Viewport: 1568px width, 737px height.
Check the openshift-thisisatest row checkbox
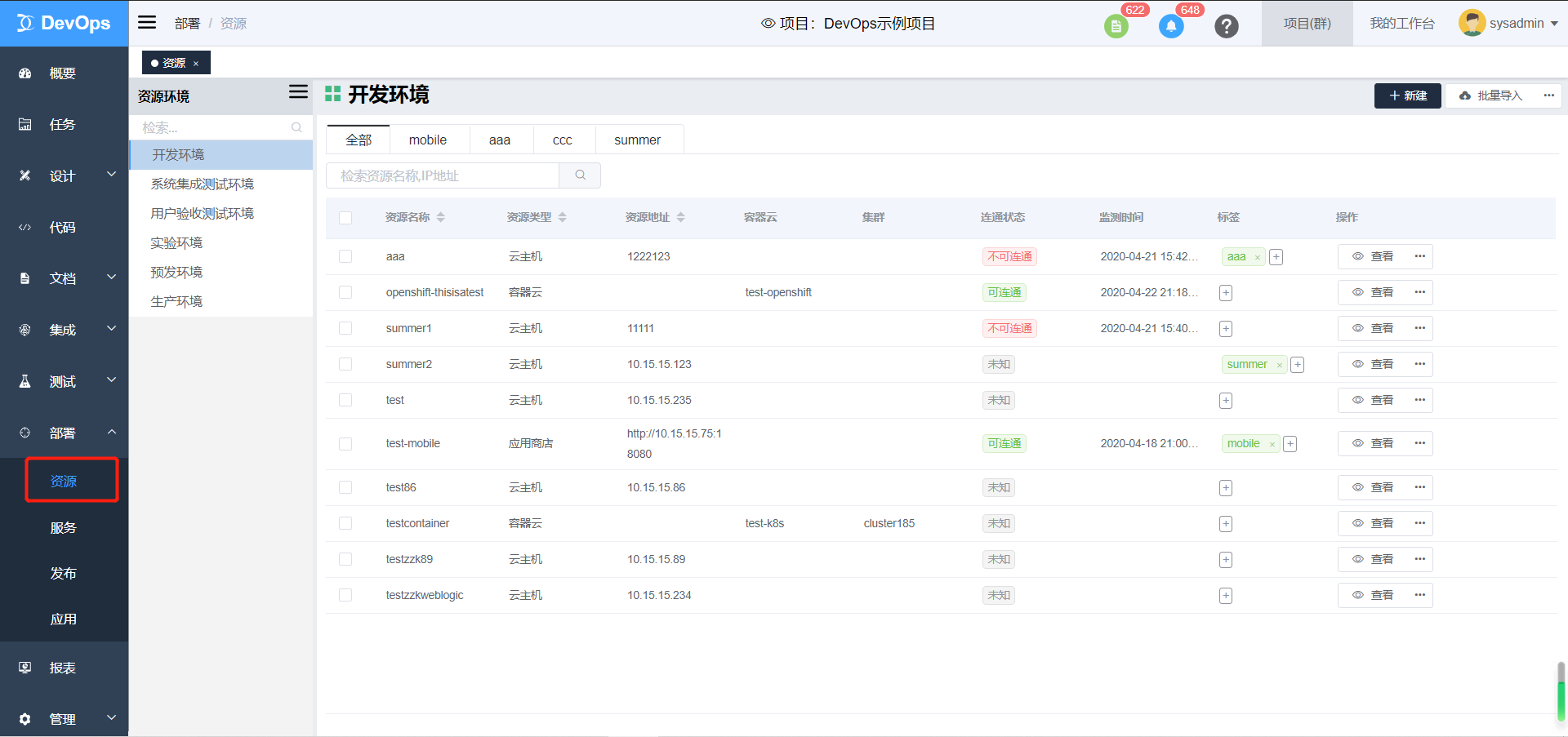click(345, 292)
